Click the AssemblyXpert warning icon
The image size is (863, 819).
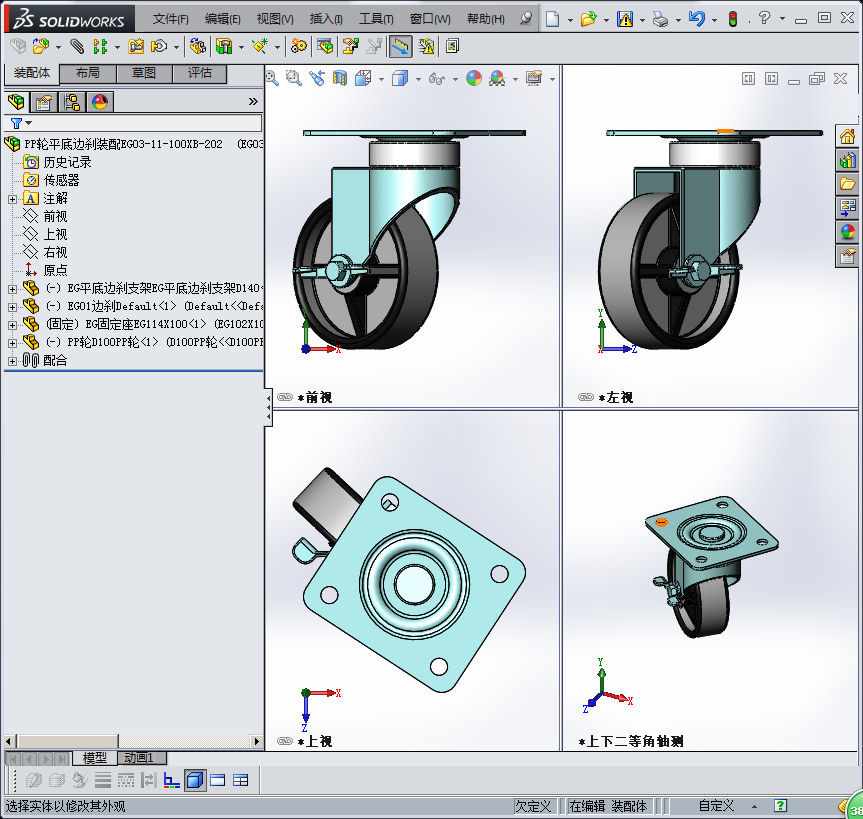426,46
